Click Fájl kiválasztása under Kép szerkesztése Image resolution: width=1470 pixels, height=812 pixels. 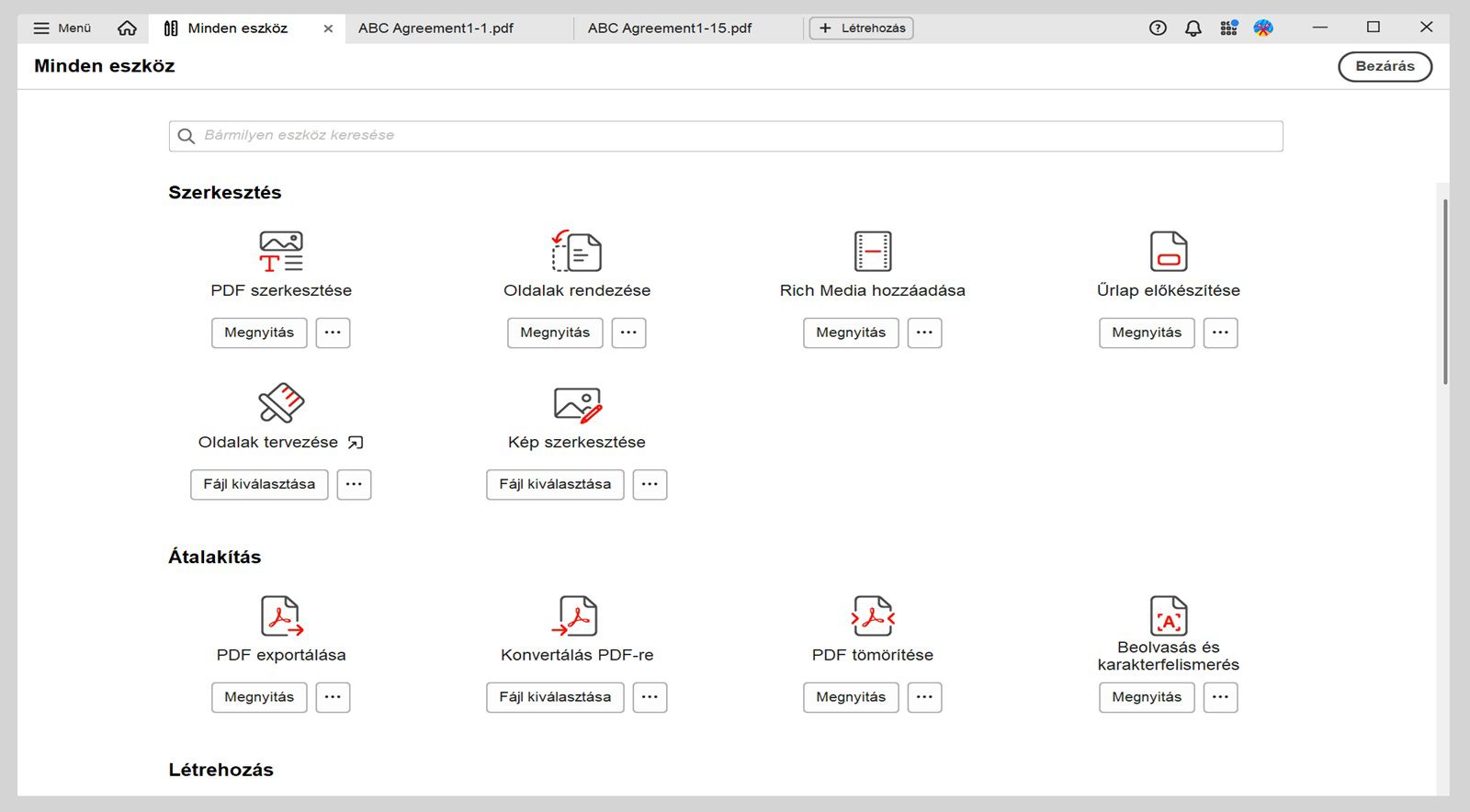coord(555,484)
